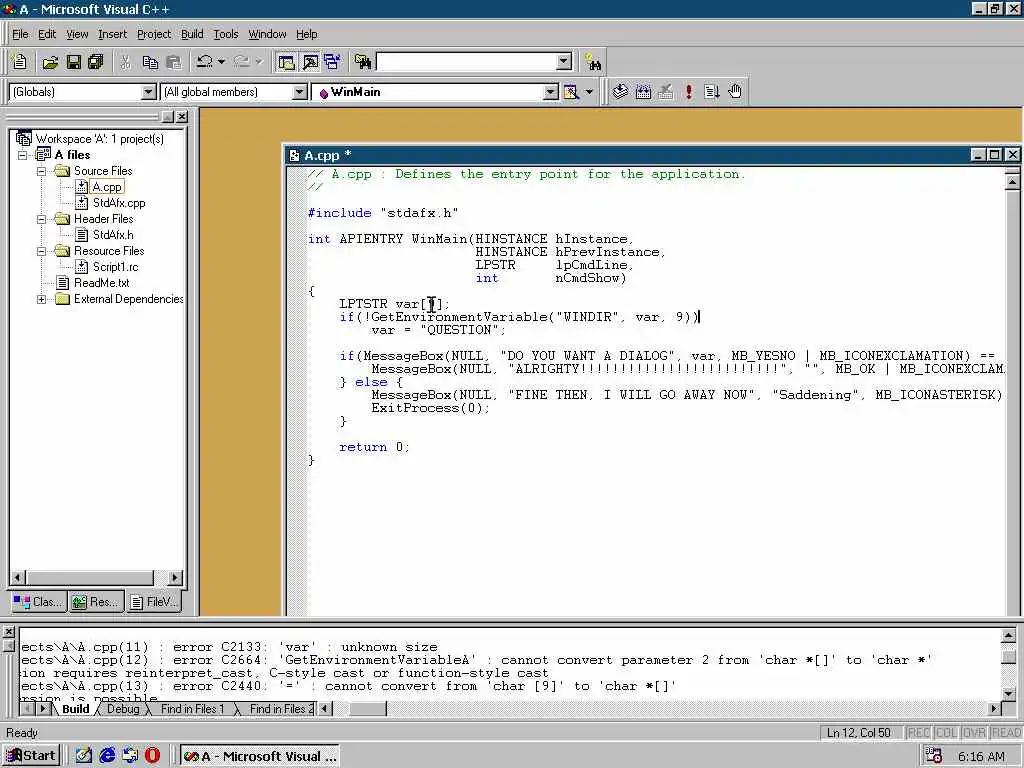The image size is (1024, 768).
Task: Close the workspace pane
Action: pos(182,116)
